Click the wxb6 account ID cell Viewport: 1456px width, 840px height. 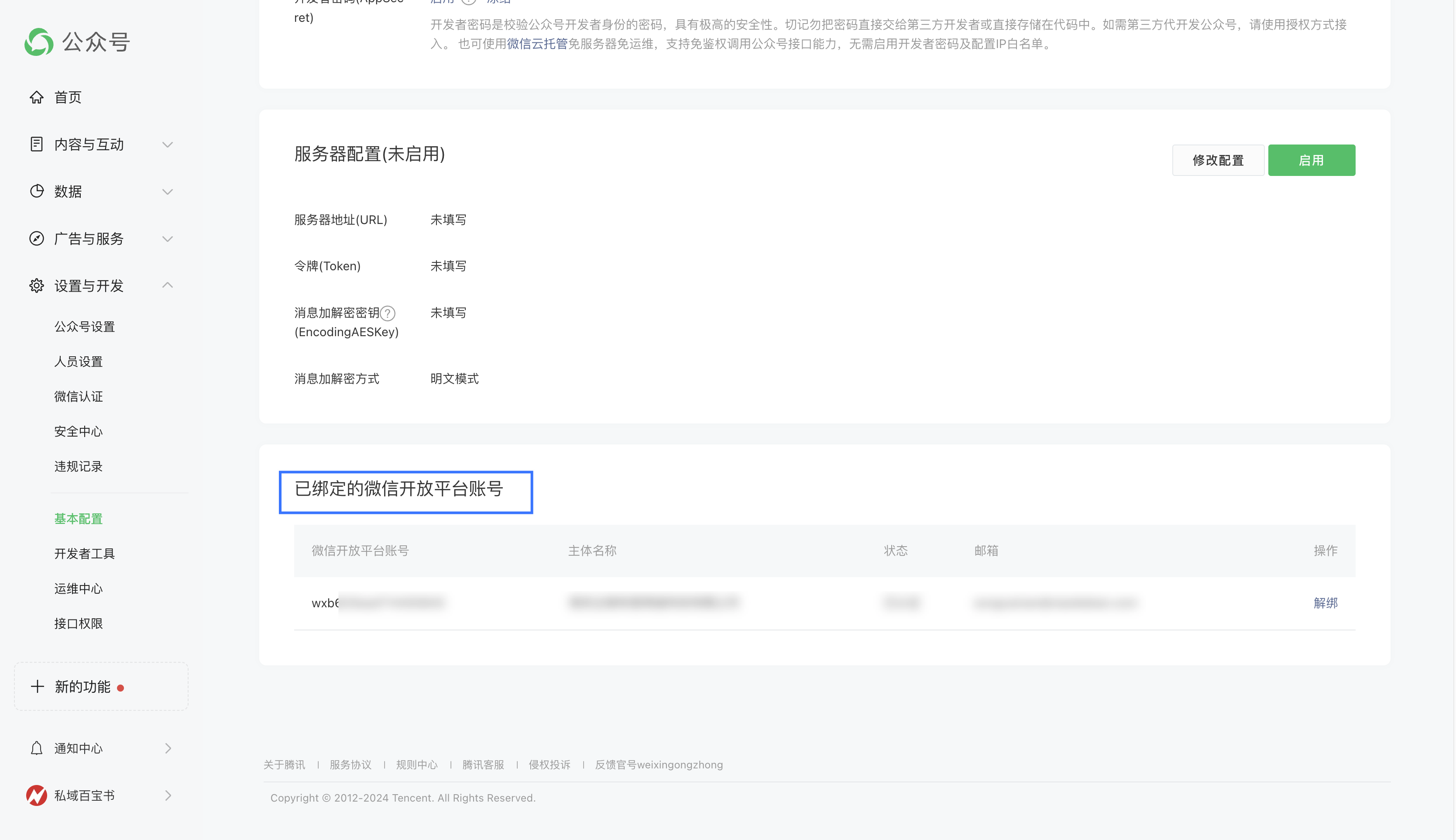point(378,603)
